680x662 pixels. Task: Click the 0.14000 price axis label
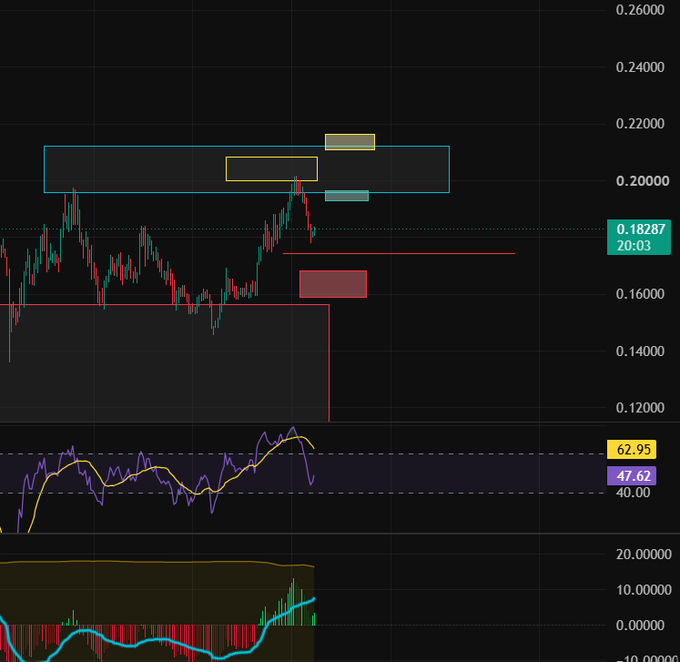640,351
